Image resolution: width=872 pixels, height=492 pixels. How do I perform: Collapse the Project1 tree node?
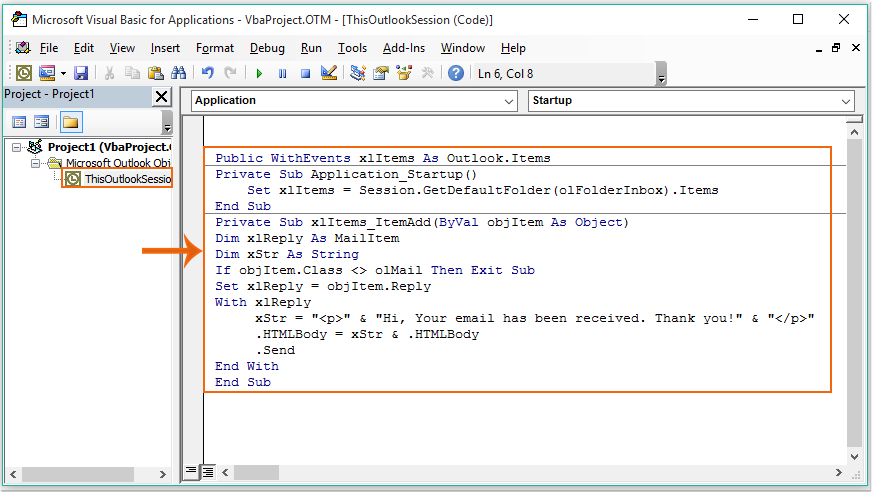pos(17,148)
